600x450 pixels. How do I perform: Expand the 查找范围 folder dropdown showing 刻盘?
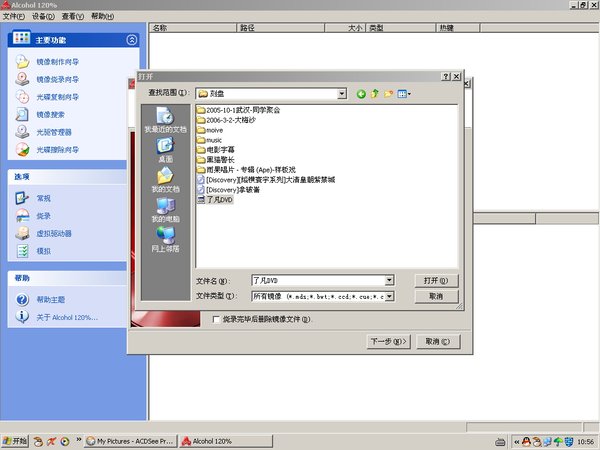click(x=342, y=94)
